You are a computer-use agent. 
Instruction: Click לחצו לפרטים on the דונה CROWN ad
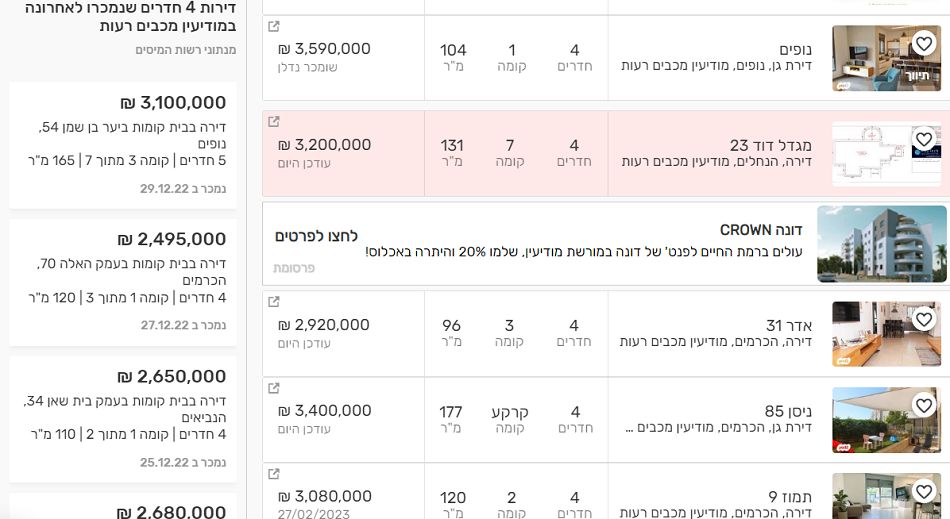(316, 236)
